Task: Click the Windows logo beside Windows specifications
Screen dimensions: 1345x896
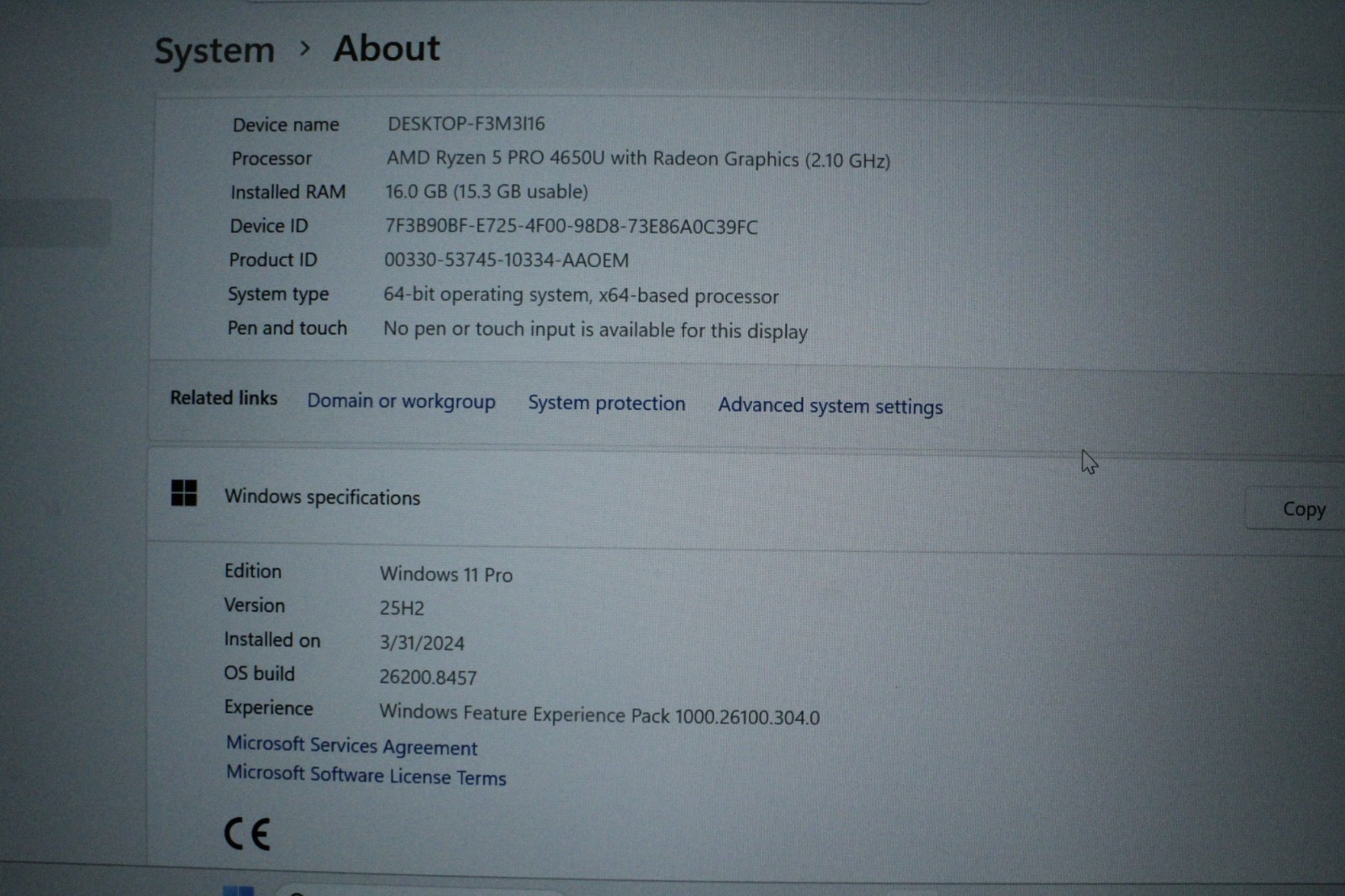Action: click(x=184, y=493)
